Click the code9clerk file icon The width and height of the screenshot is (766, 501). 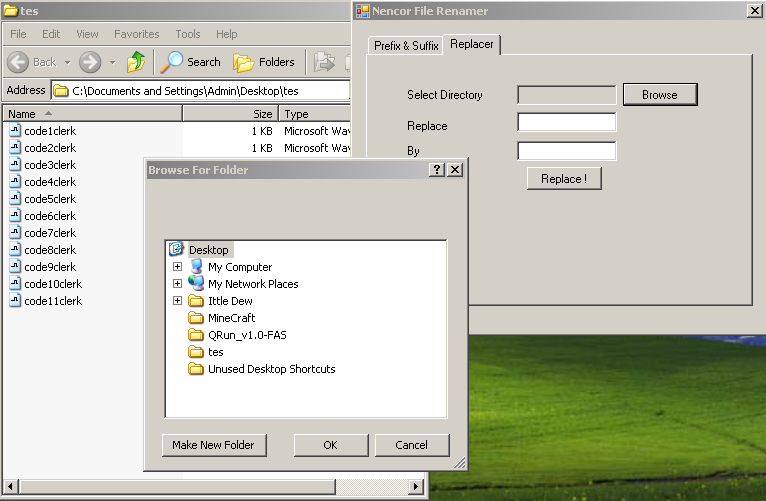click(15, 267)
